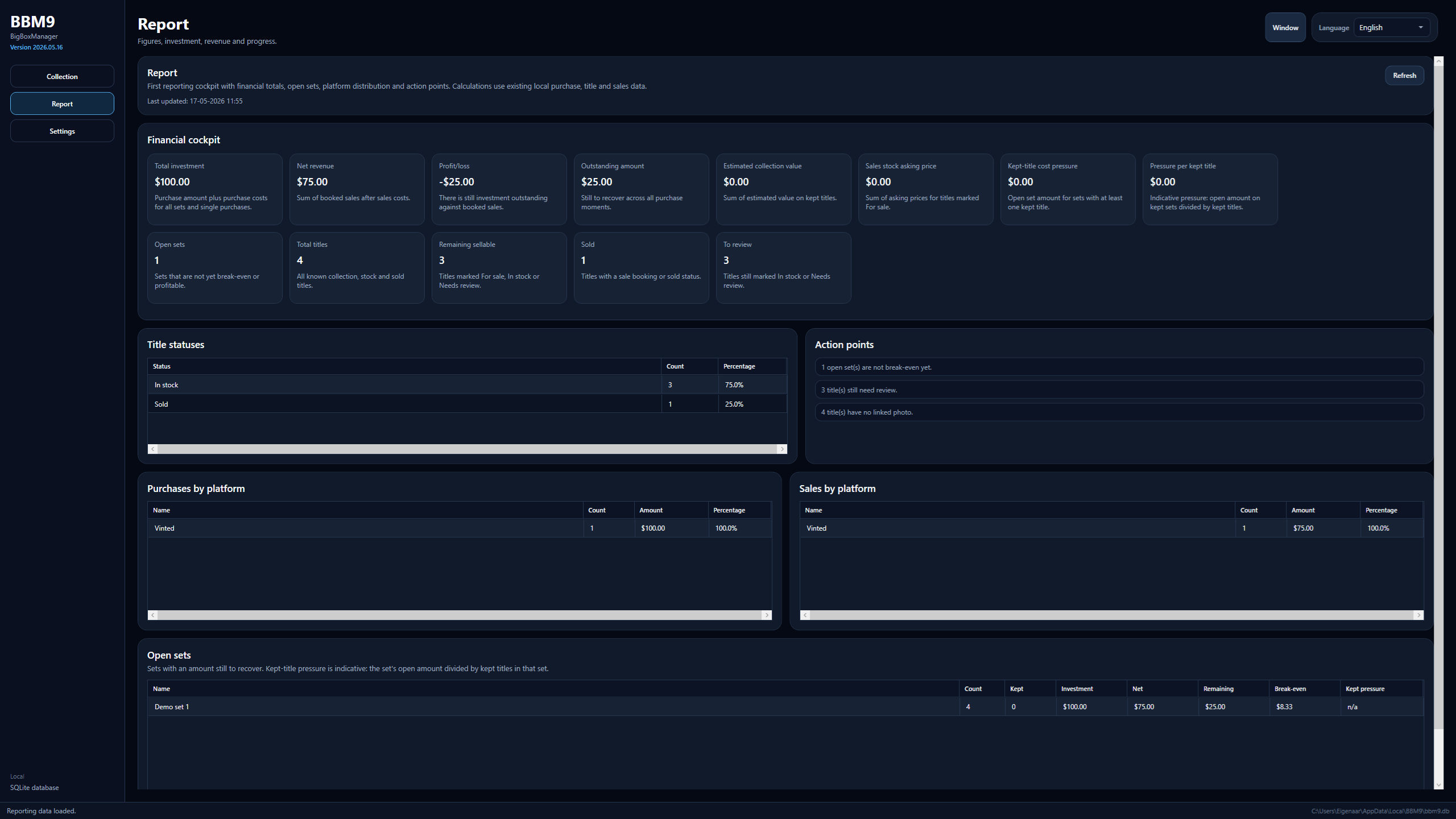Click the To review card
The height and width of the screenshot is (819, 1456).
pos(784,267)
